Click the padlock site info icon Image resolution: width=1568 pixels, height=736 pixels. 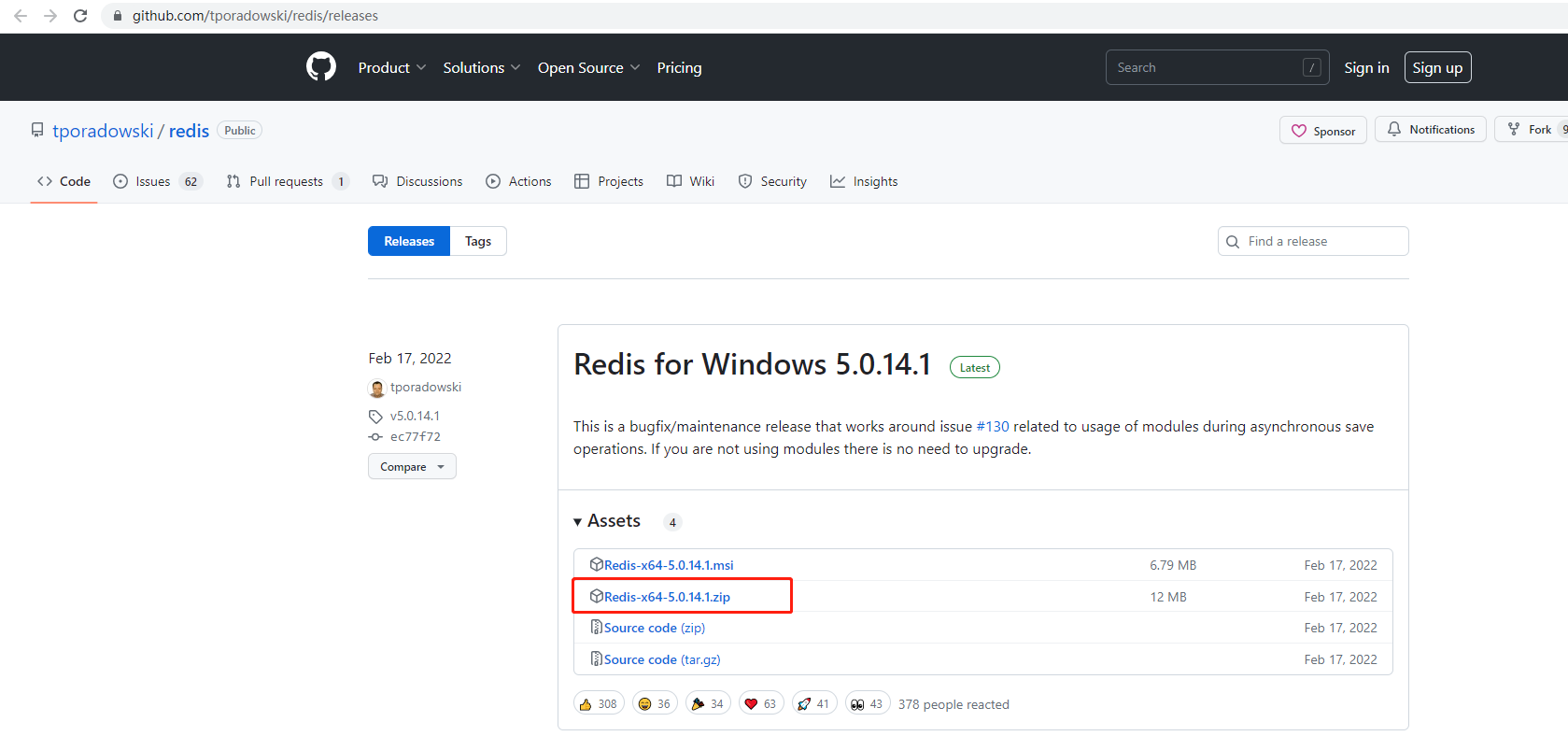[118, 16]
